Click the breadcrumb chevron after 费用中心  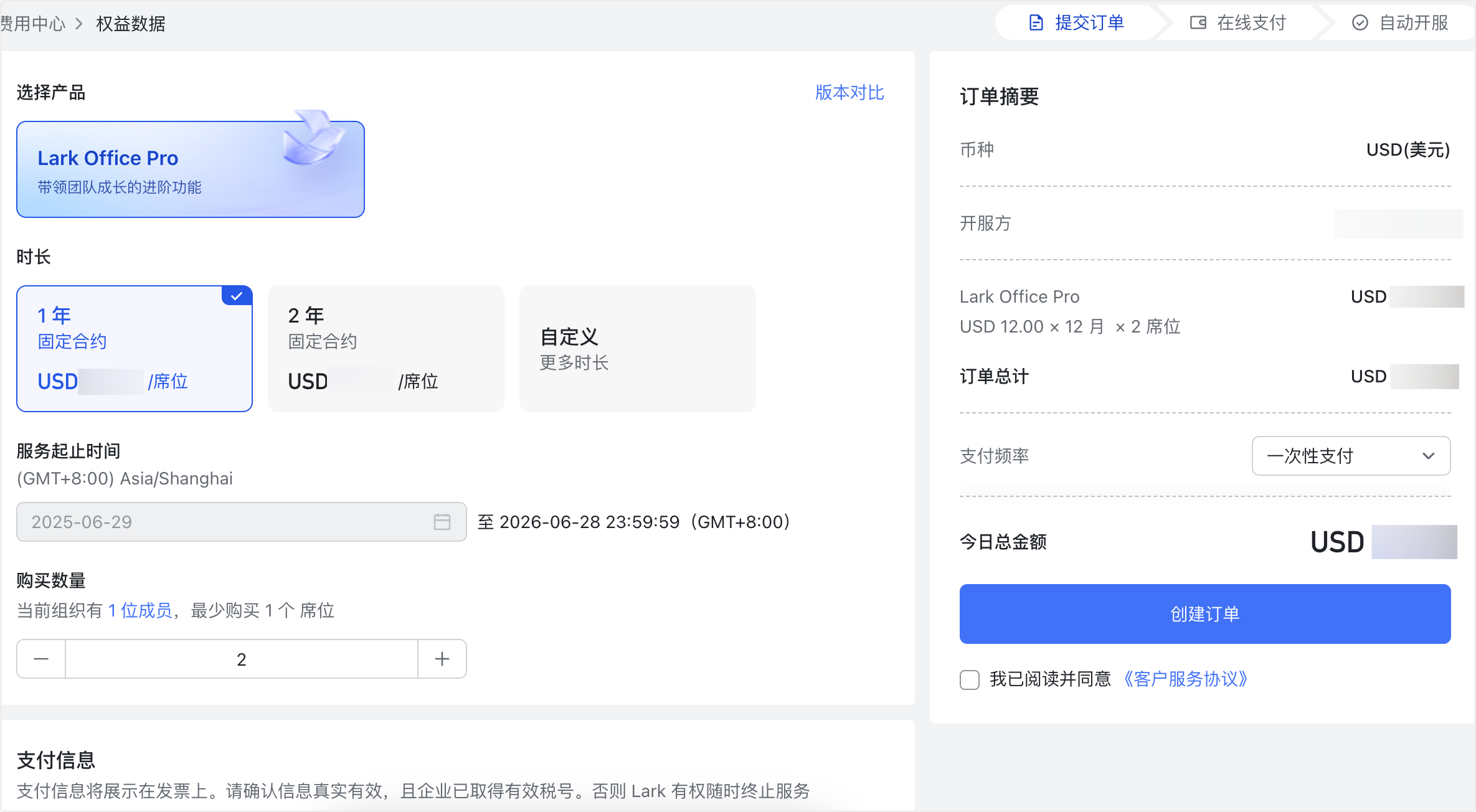click(79, 24)
